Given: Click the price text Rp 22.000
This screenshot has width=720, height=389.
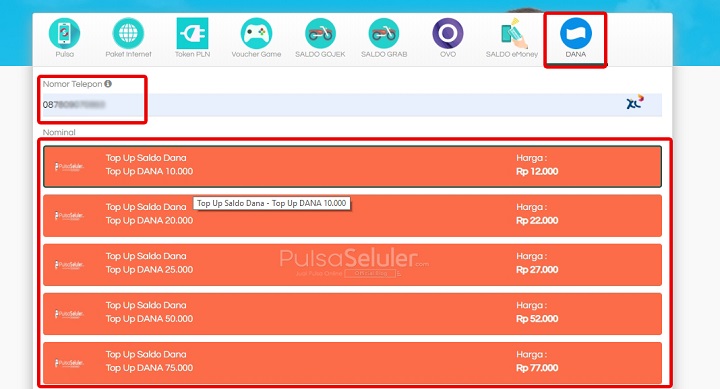Looking at the screenshot, I should 537,220.
